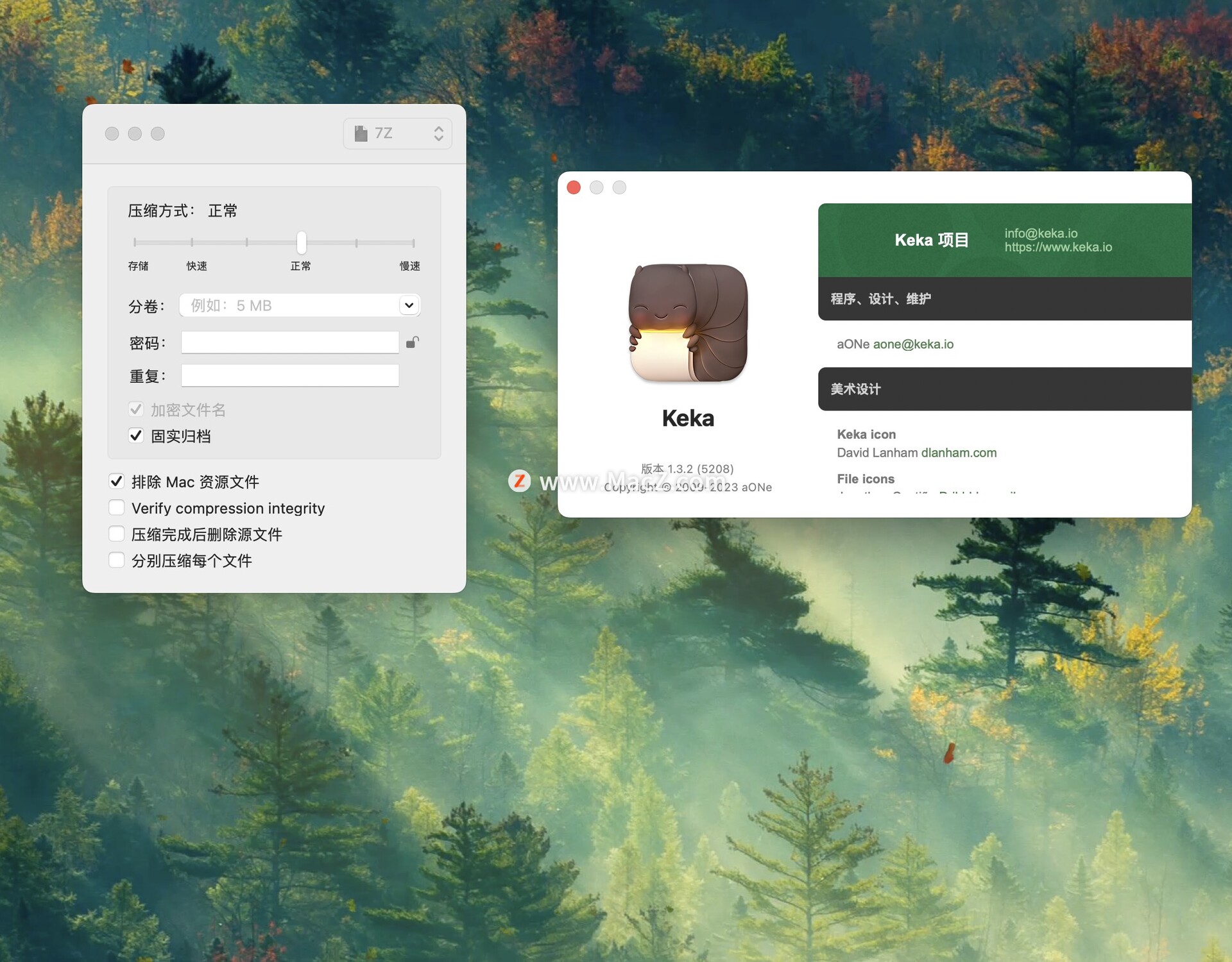Click the 程序、设计、维护 section header
Viewport: 1232px width, 962px height.
pos(880,298)
